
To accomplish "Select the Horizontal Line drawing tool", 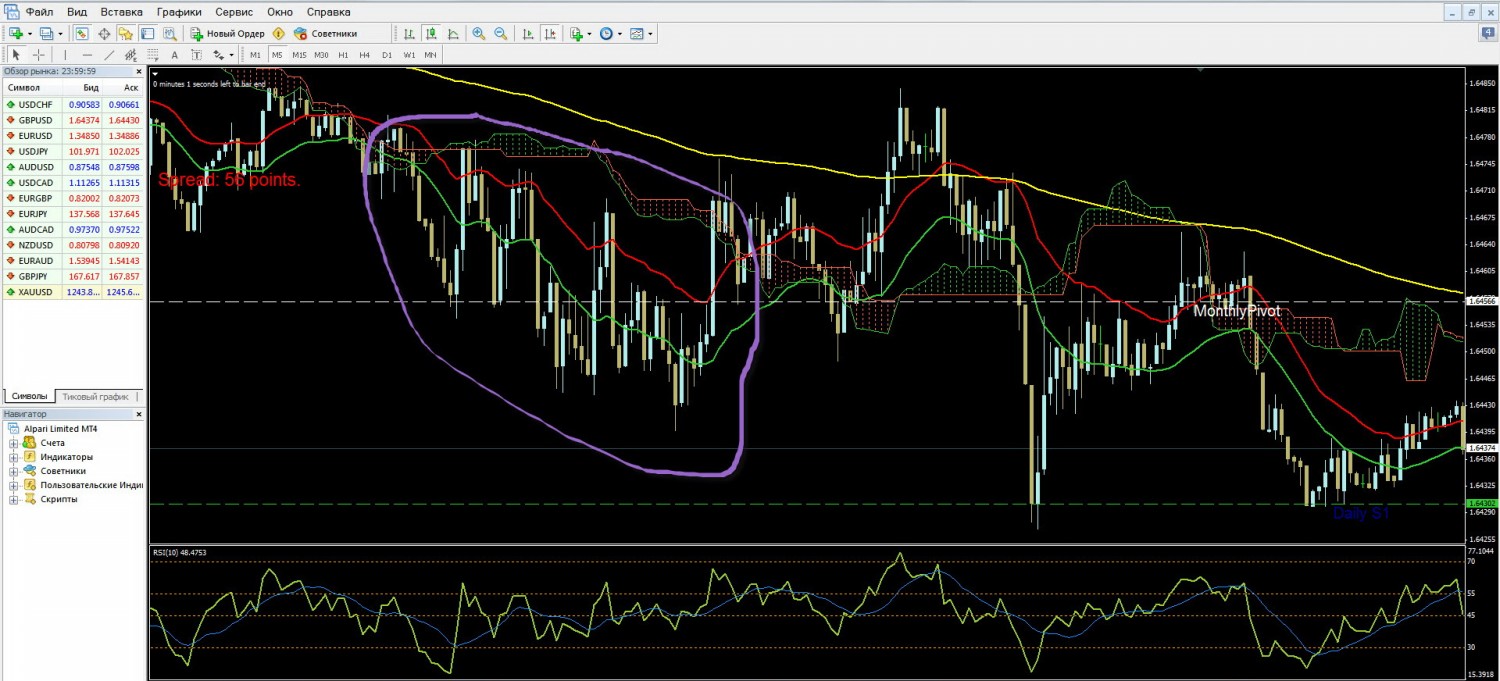I will click(87, 54).
